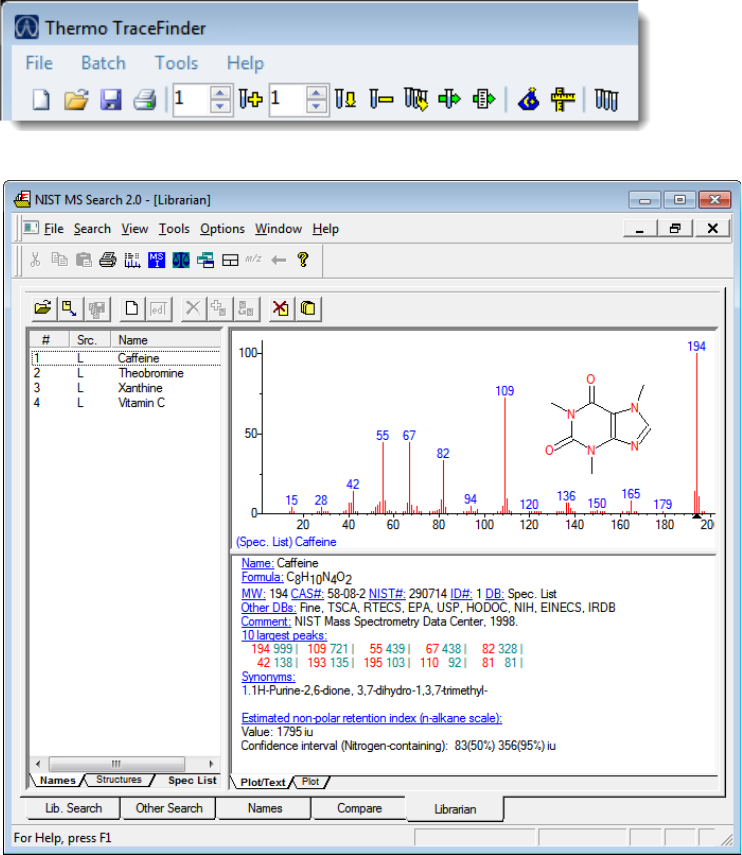Viewport: 742px width, 855px height.
Task: Switch to the Compare tab
Action: (359, 808)
